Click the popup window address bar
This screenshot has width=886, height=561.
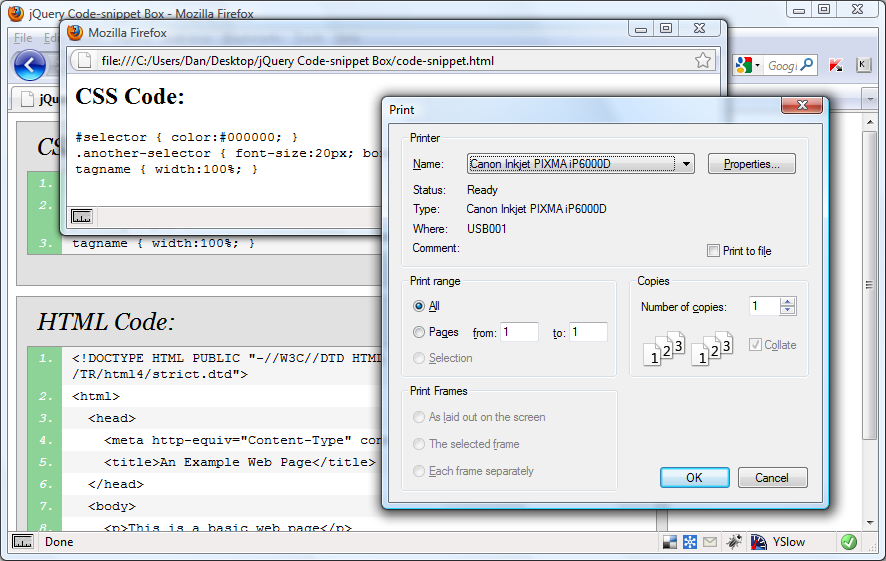(394, 60)
